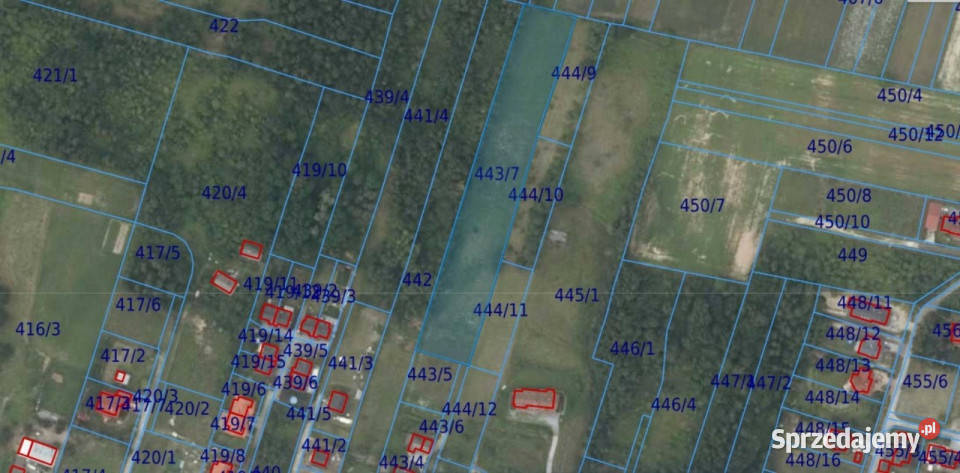Select parcel label 450/8
The width and height of the screenshot is (960, 473).
point(849,195)
